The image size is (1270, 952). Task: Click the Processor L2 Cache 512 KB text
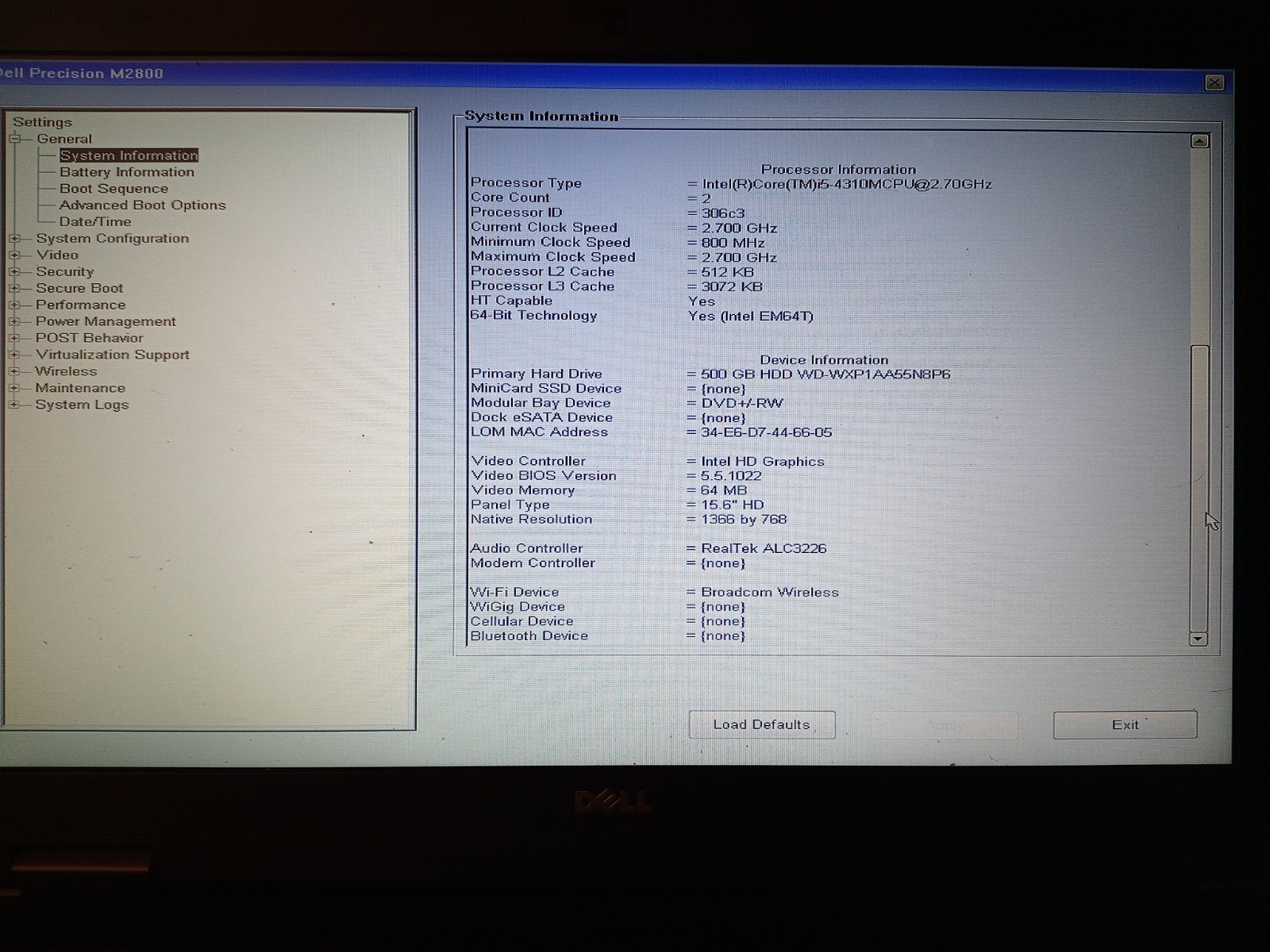pos(727,272)
